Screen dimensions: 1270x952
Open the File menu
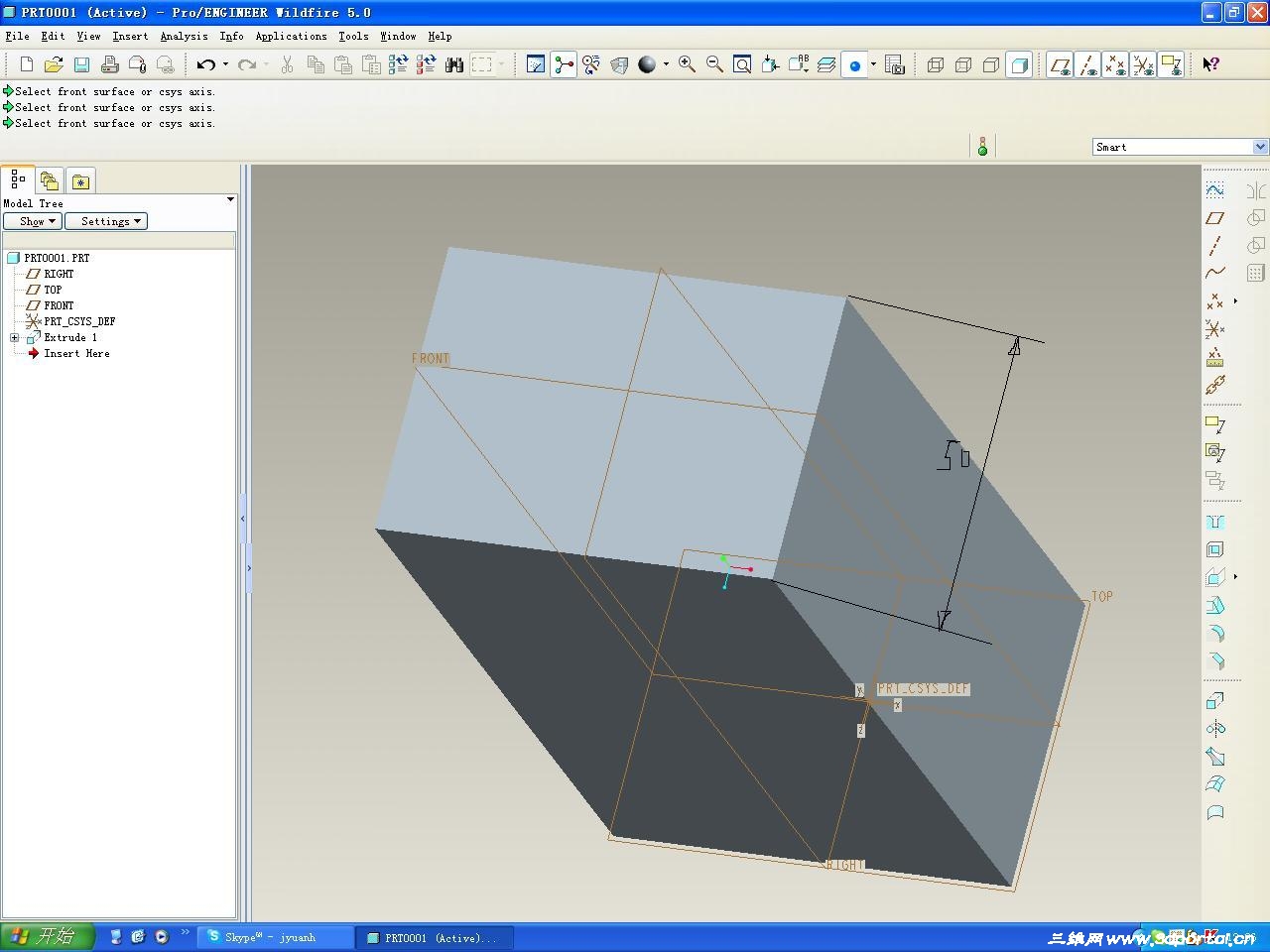[18, 37]
